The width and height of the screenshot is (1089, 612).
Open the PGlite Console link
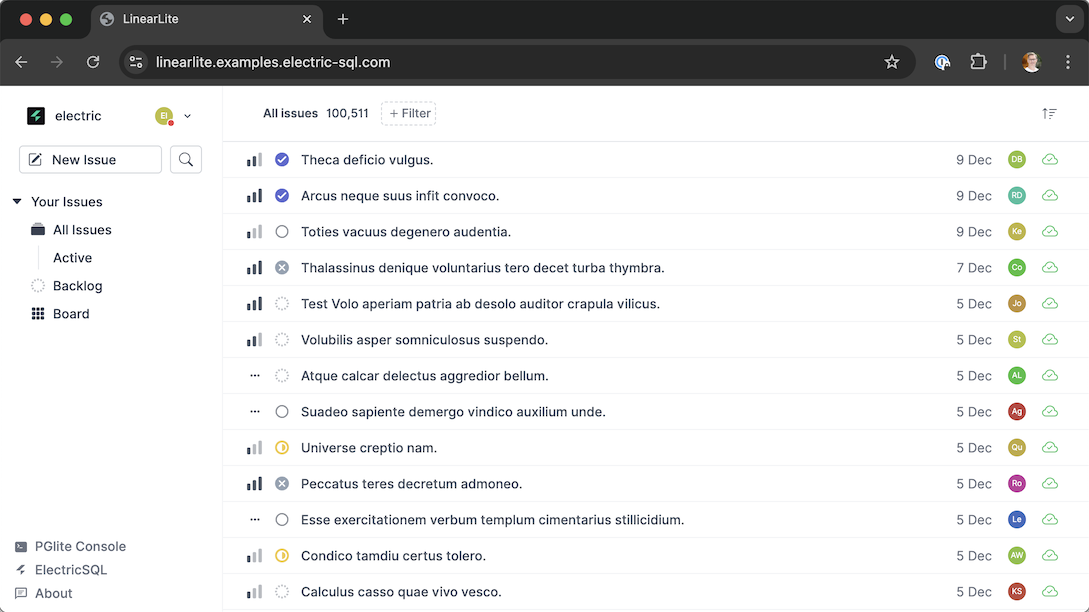[x=80, y=547]
